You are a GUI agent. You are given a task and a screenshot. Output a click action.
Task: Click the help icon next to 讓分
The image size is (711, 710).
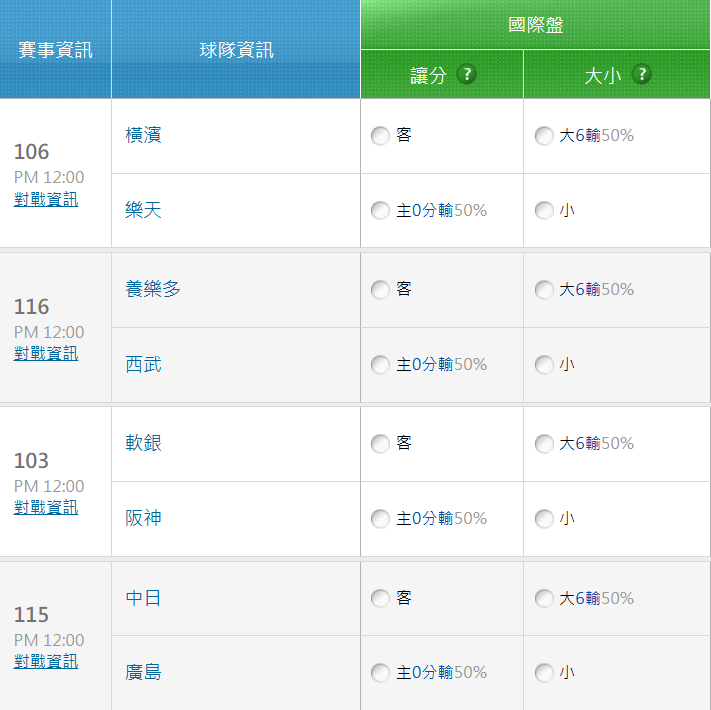[x=466, y=75]
